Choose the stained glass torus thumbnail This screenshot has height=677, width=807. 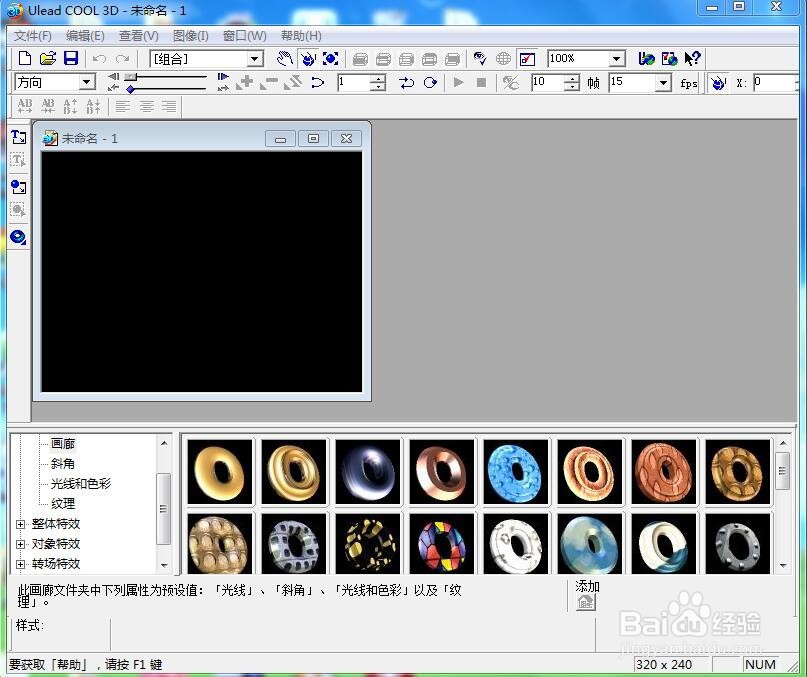(442, 544)
